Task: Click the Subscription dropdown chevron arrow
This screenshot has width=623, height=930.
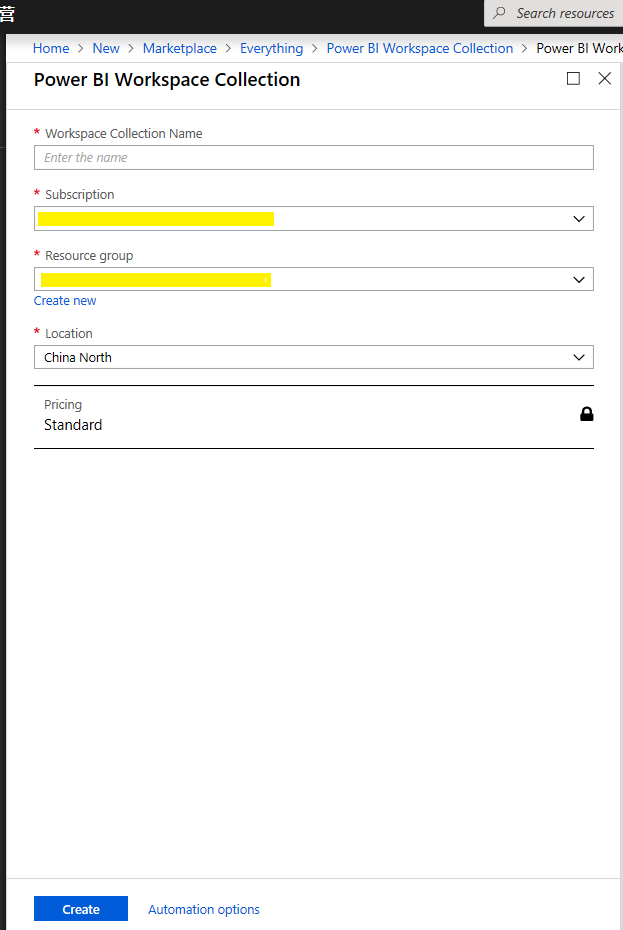Action: pyautogui.click(x=579, y=219)
